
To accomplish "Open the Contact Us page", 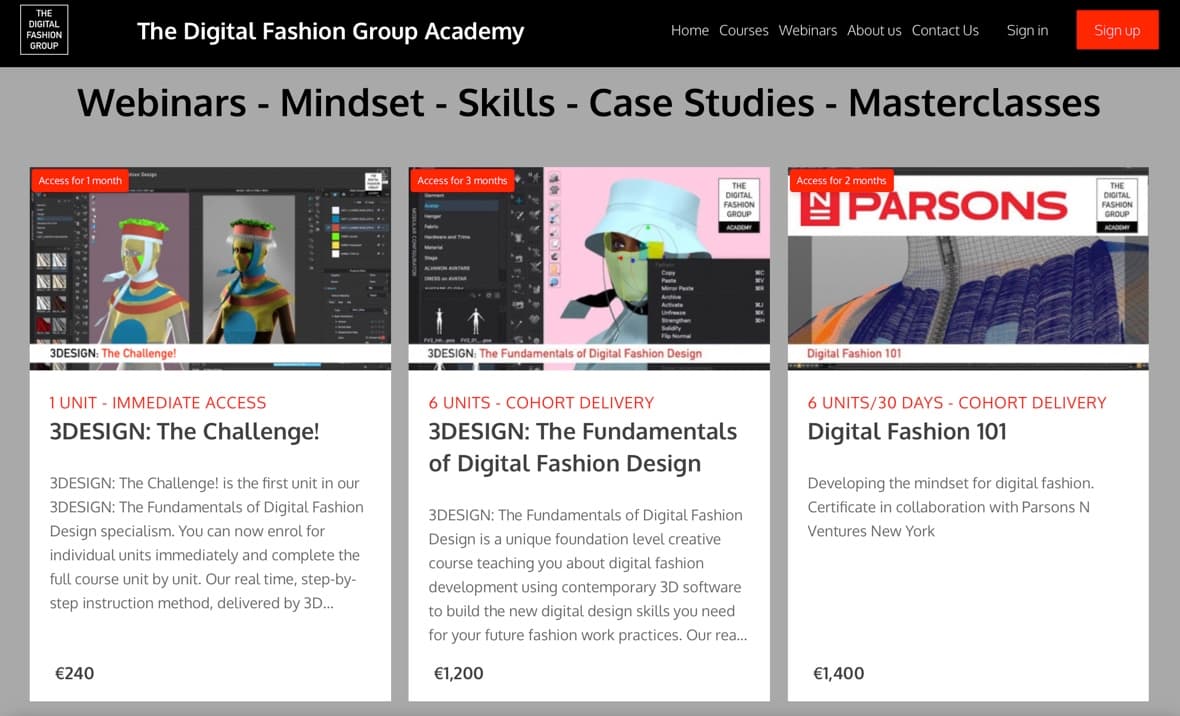I will [944, 30].
